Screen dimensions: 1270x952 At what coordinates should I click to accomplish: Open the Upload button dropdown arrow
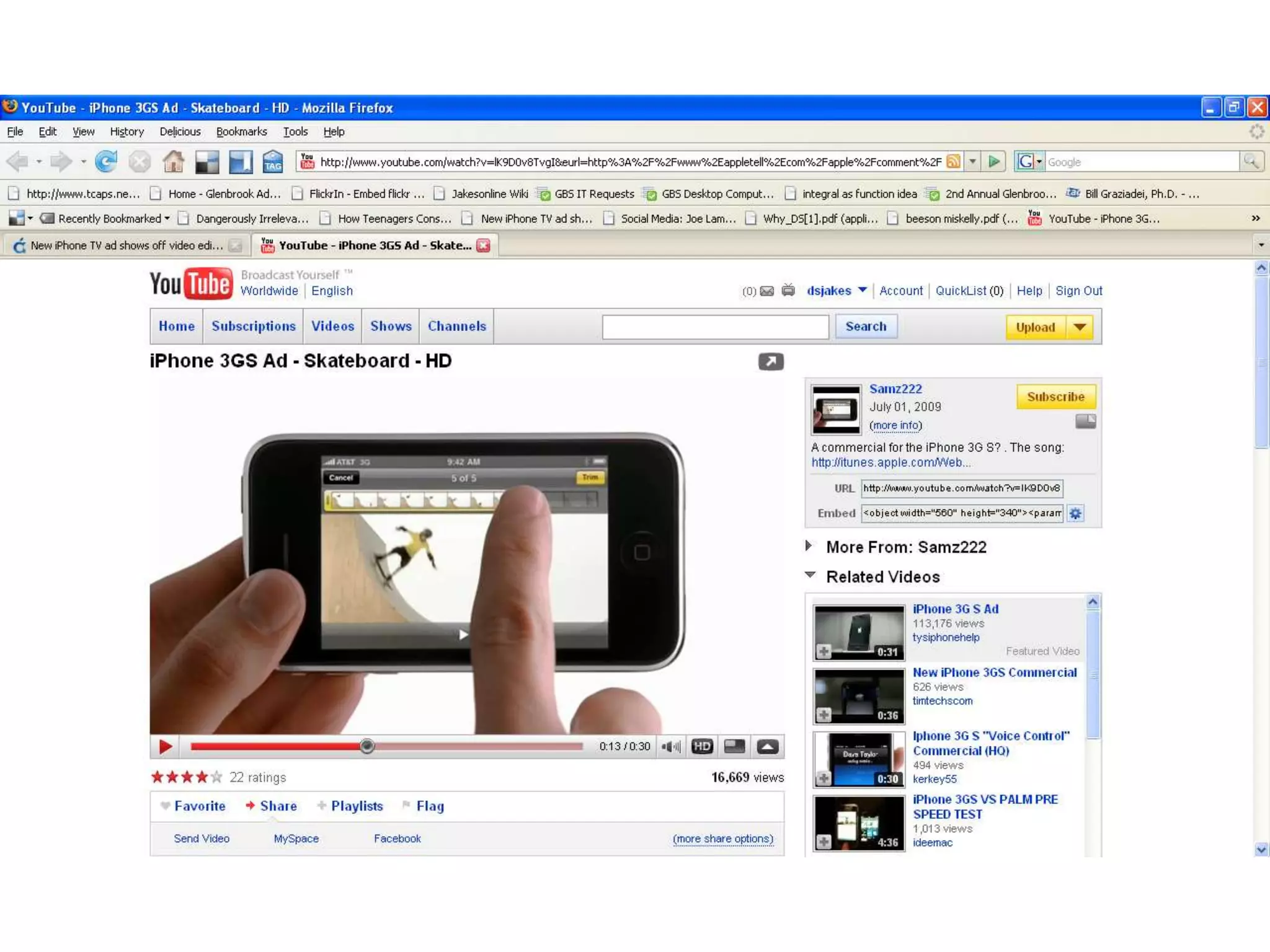click(x=1080, y=327)
